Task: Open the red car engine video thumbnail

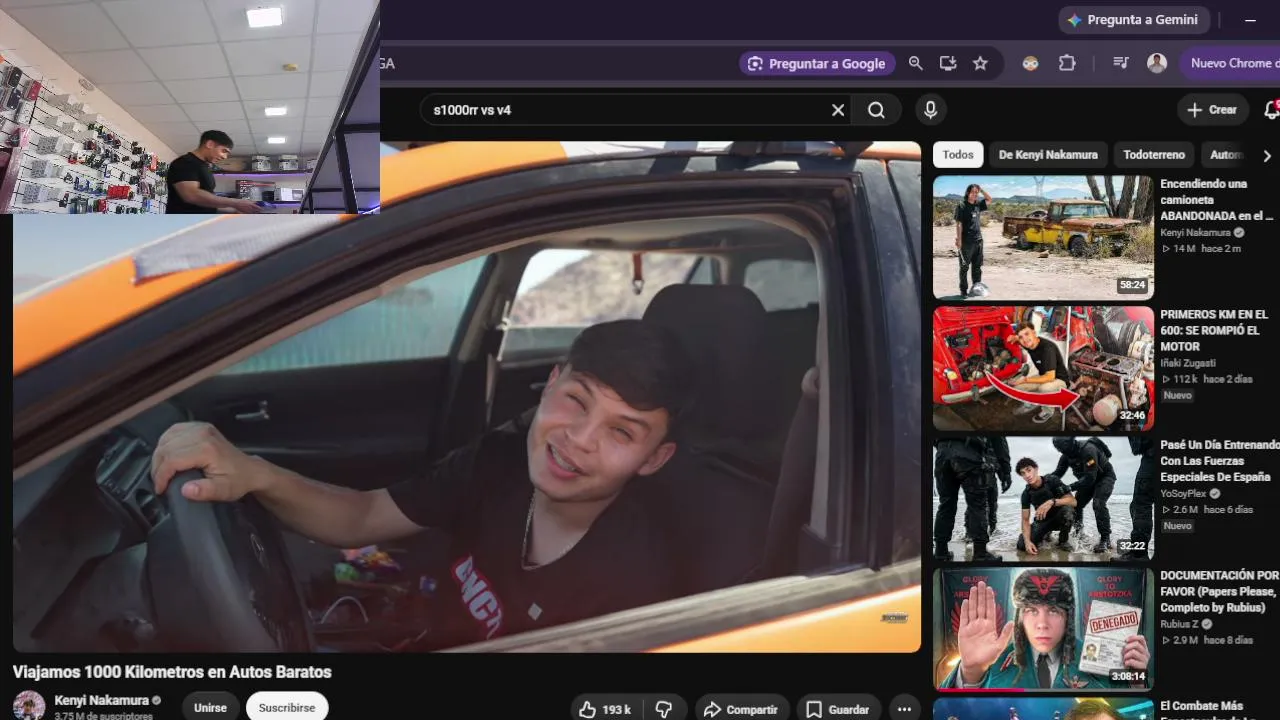Action: (x=1043, y=368)
